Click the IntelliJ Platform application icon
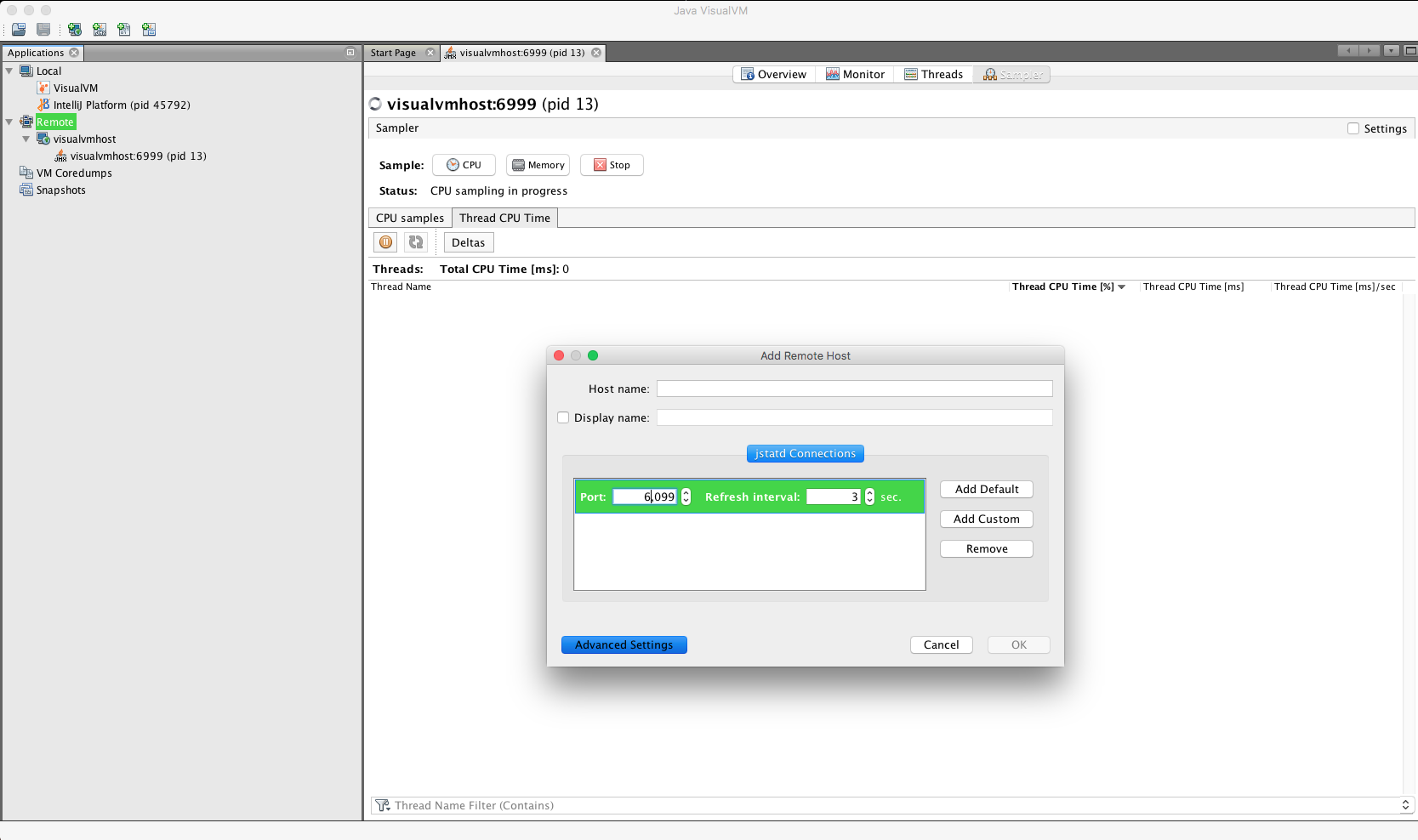Image resolution: width=1418 pixels, height=840 pixels. (43, 105)
